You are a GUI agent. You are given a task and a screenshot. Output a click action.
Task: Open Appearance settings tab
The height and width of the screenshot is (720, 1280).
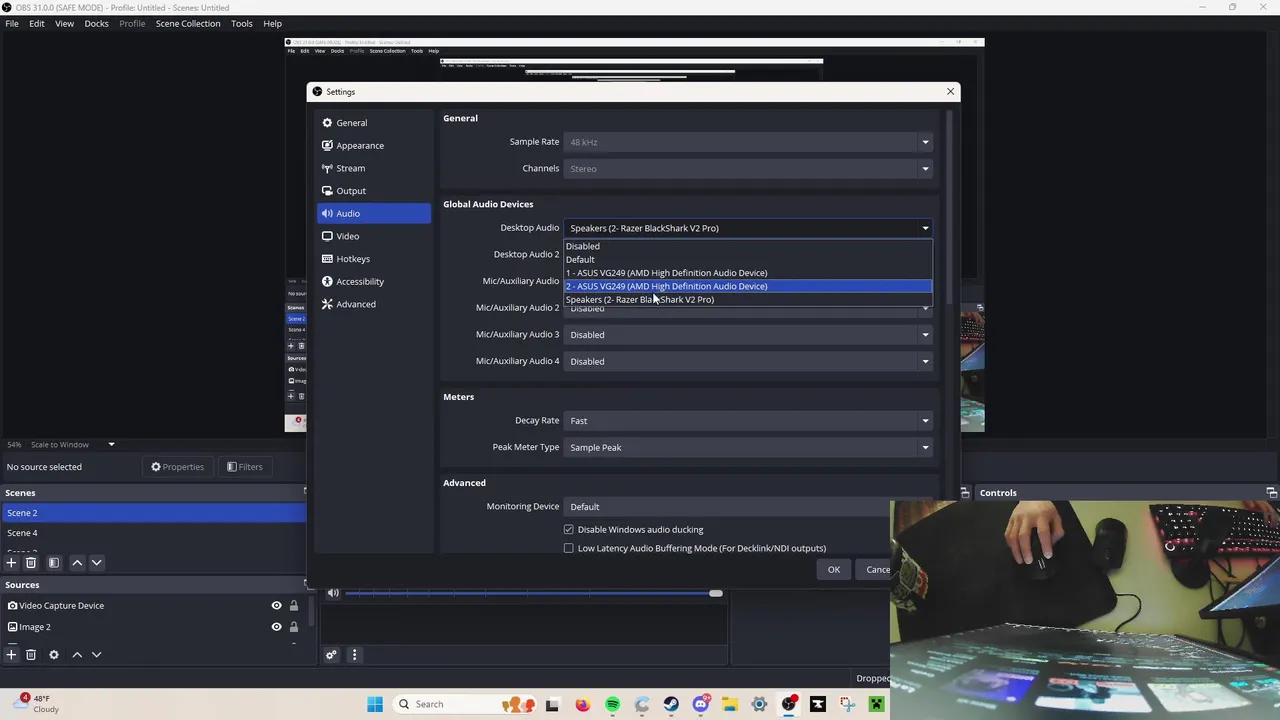[x=374, y=146]
